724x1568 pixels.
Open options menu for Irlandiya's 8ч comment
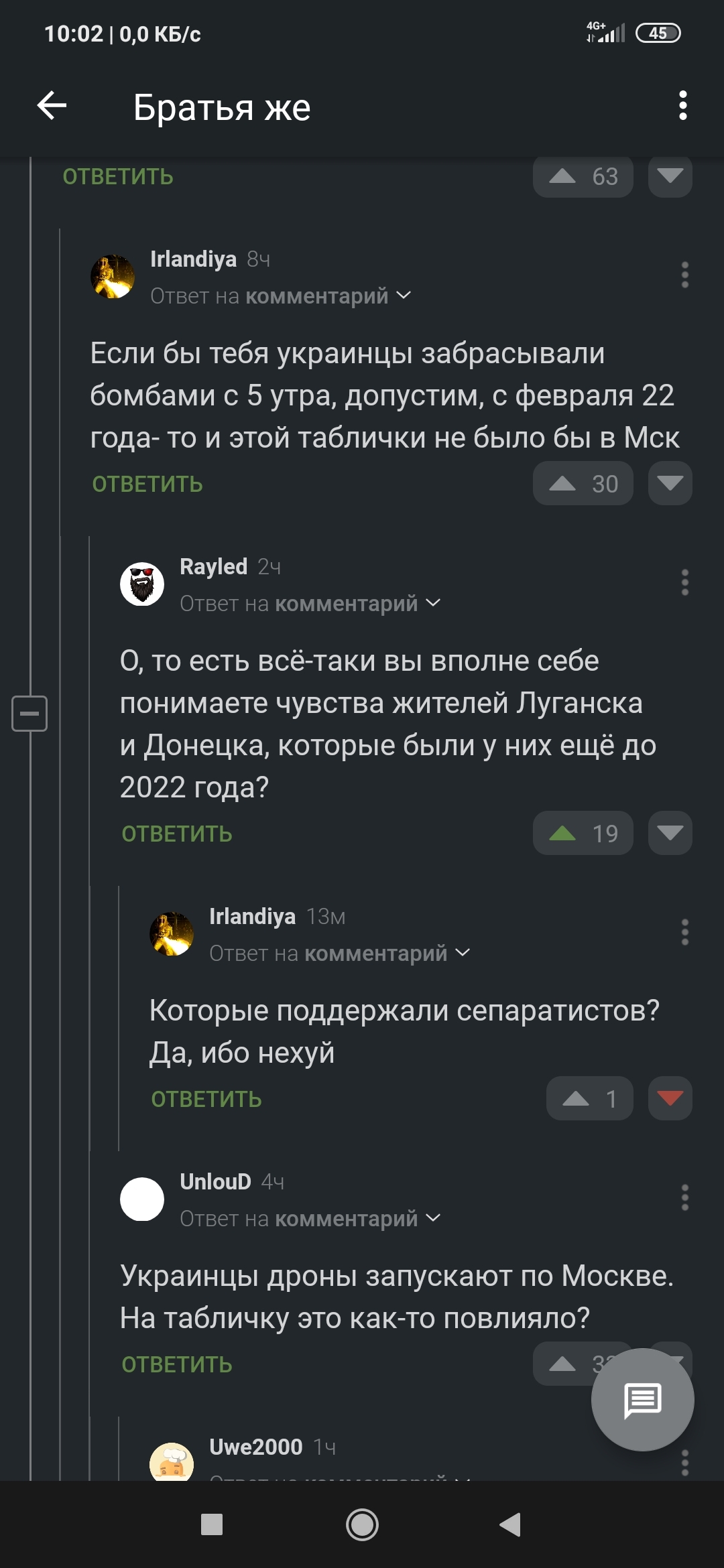pyautogui.click(x=684, y=275)
